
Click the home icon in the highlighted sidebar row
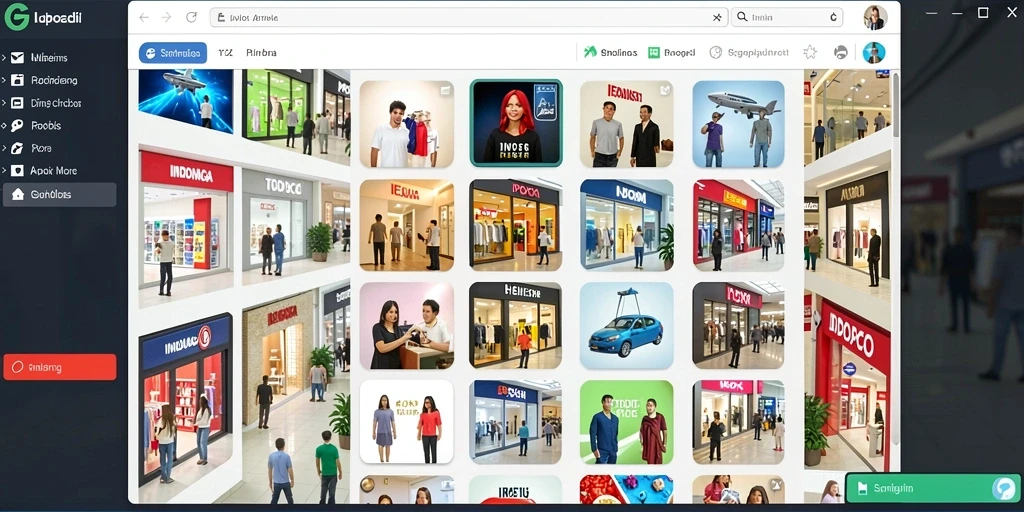(18, 194)
